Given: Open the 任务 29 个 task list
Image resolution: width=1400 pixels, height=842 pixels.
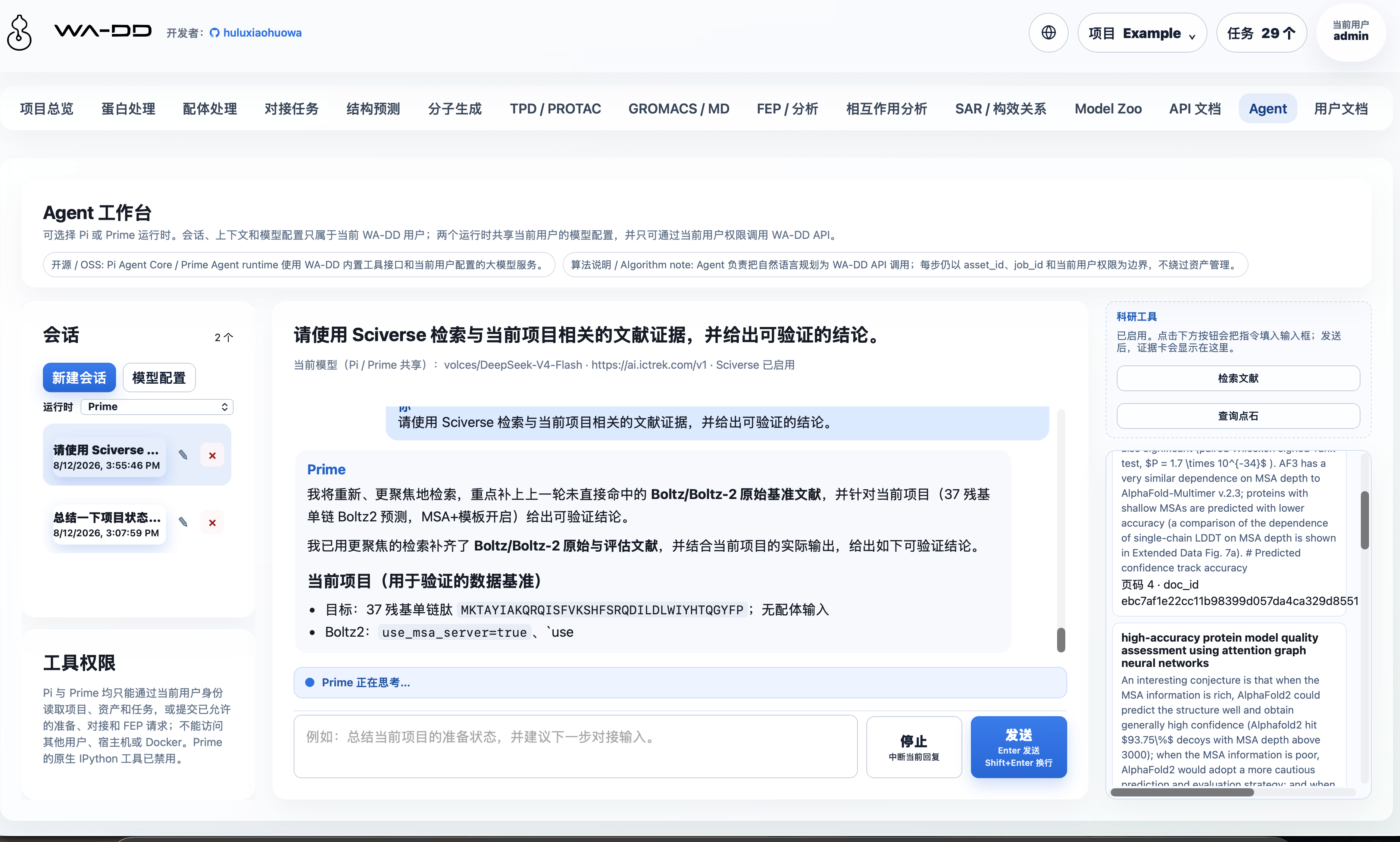Looking at the screenshot, I should (x=1262, y=33).
